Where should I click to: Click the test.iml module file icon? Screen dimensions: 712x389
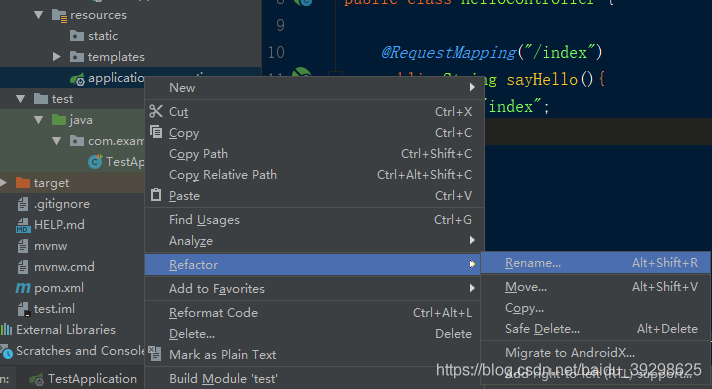click(x=23, y=309)
